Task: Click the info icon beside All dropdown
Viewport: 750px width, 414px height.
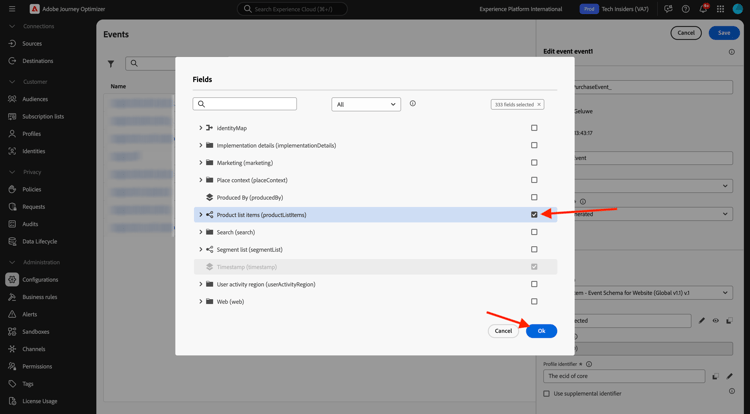Action: tap(413, 104)
